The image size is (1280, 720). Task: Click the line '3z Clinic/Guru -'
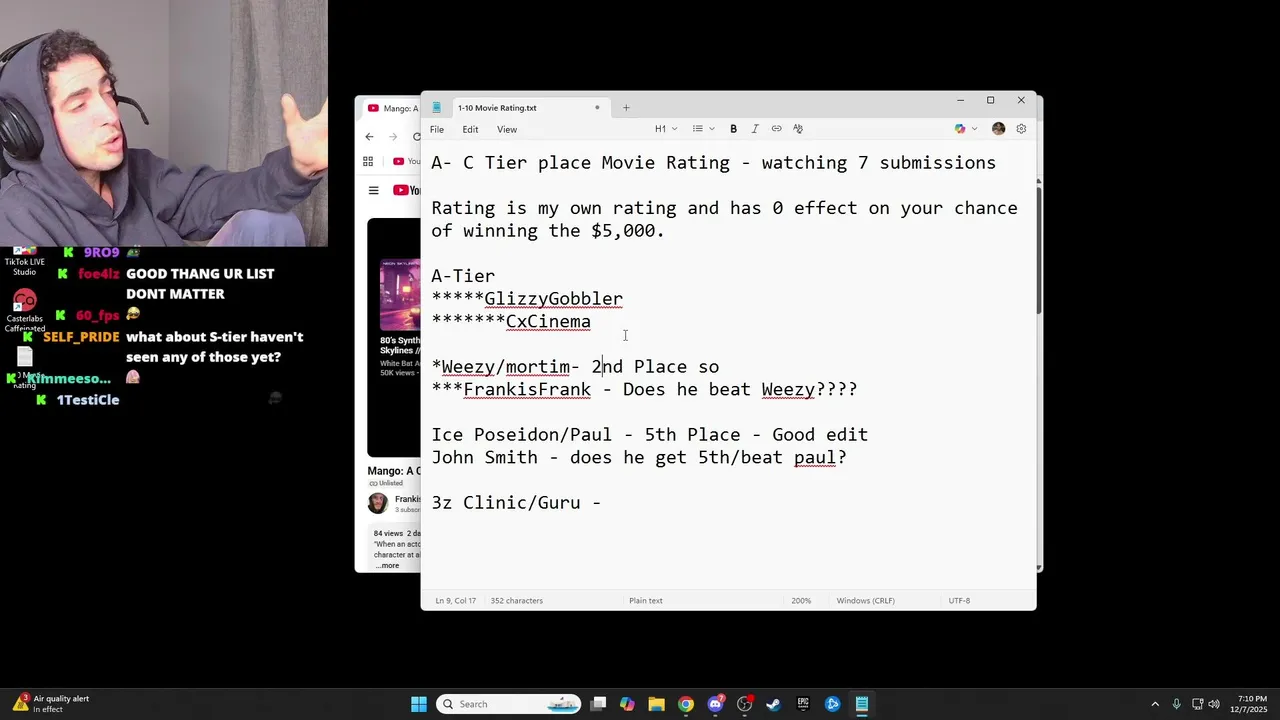516,503
